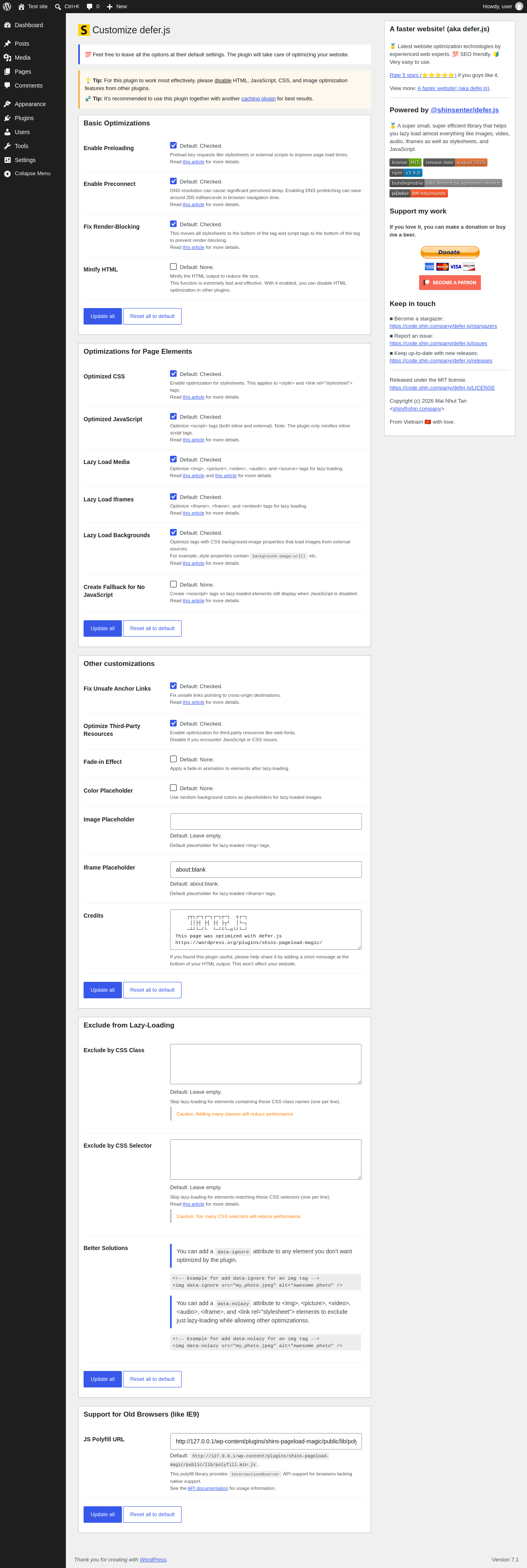Click Reset all to default under Basic Optimizations
This screenshot has width=527, height=1568.
tap(152, 317)
